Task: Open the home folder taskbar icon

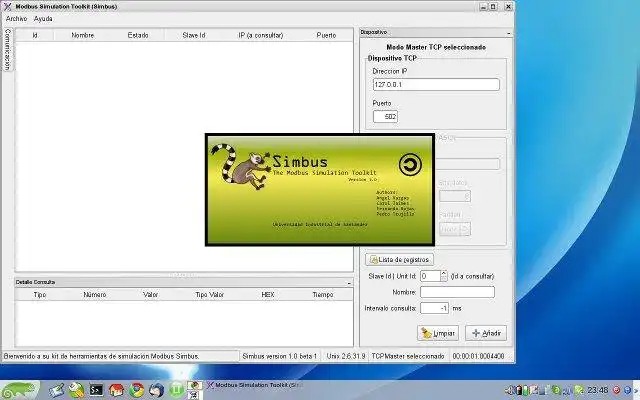Action: 116,390
